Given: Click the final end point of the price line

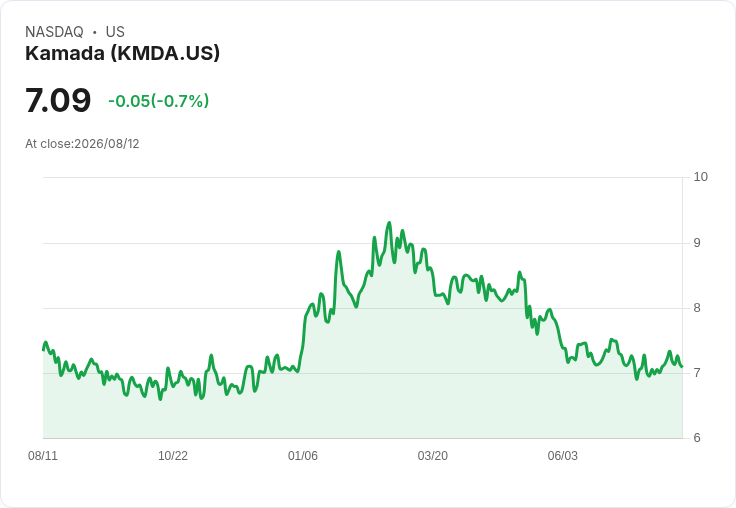Looking at the screenshot, I should click(682, 367).
